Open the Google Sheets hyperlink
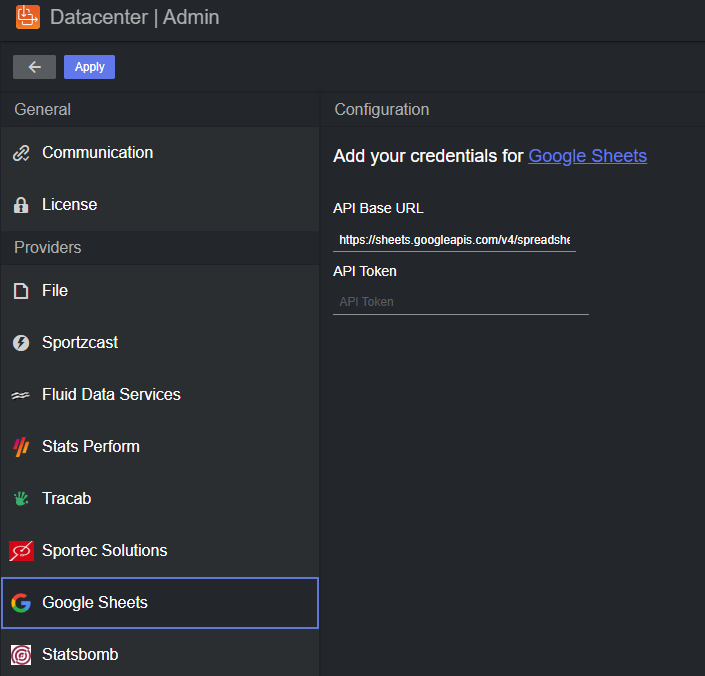Screen dimensions: 705x676 (587, 156)
